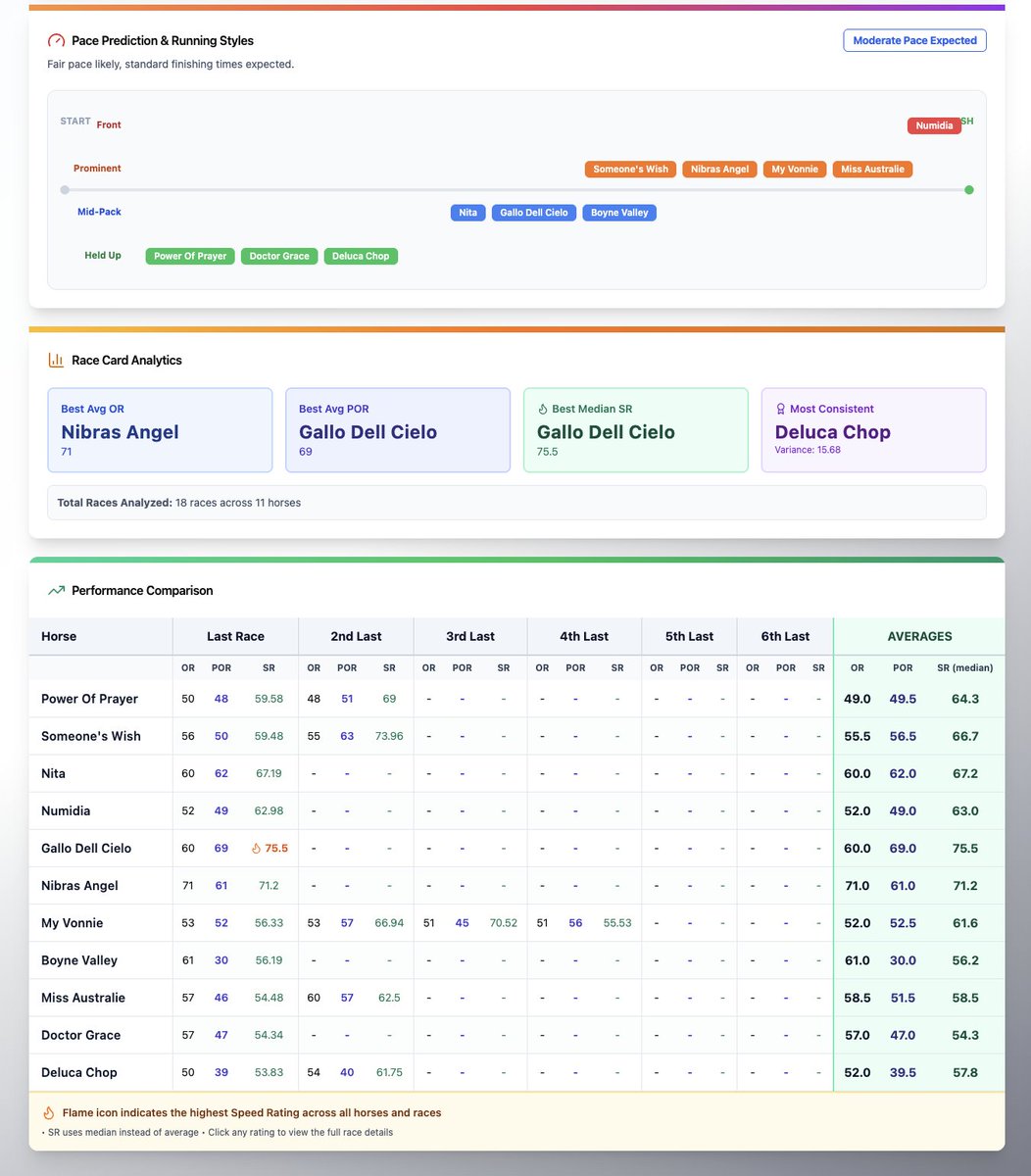Click Boyne Valley row name in table
The width and height of the screenshot is (1031, 1176).
point(79,960)
